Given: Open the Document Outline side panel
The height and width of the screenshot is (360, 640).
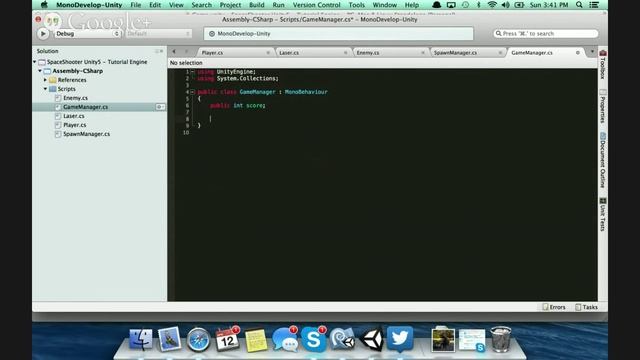Looking at the screenshot, I should pyautogui.click(x=602, y=160).
